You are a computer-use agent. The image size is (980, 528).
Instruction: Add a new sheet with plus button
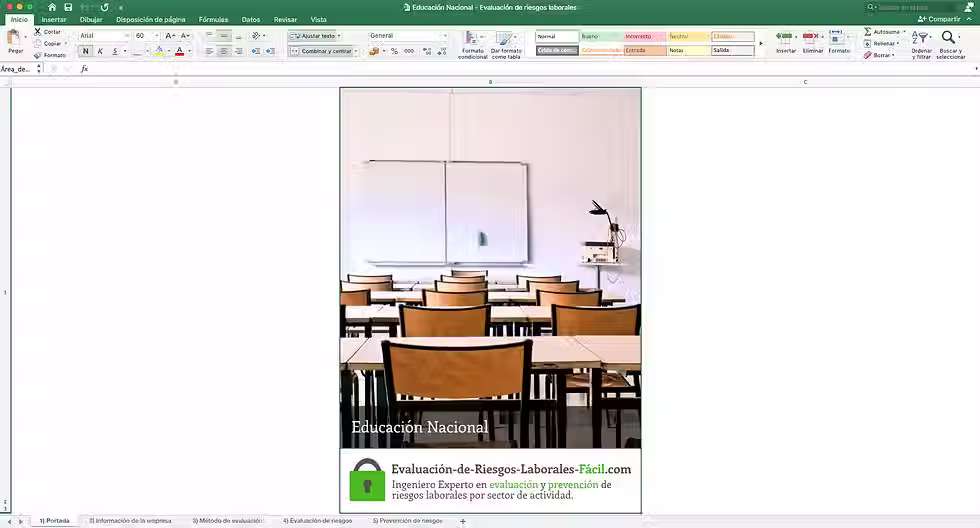click(x=462, y=521)
